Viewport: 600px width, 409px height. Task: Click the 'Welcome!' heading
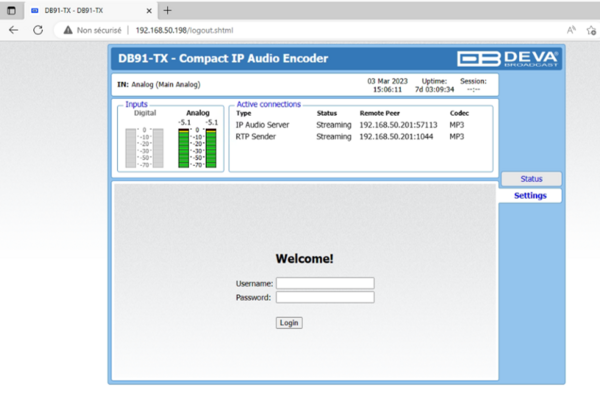point(304,259)
